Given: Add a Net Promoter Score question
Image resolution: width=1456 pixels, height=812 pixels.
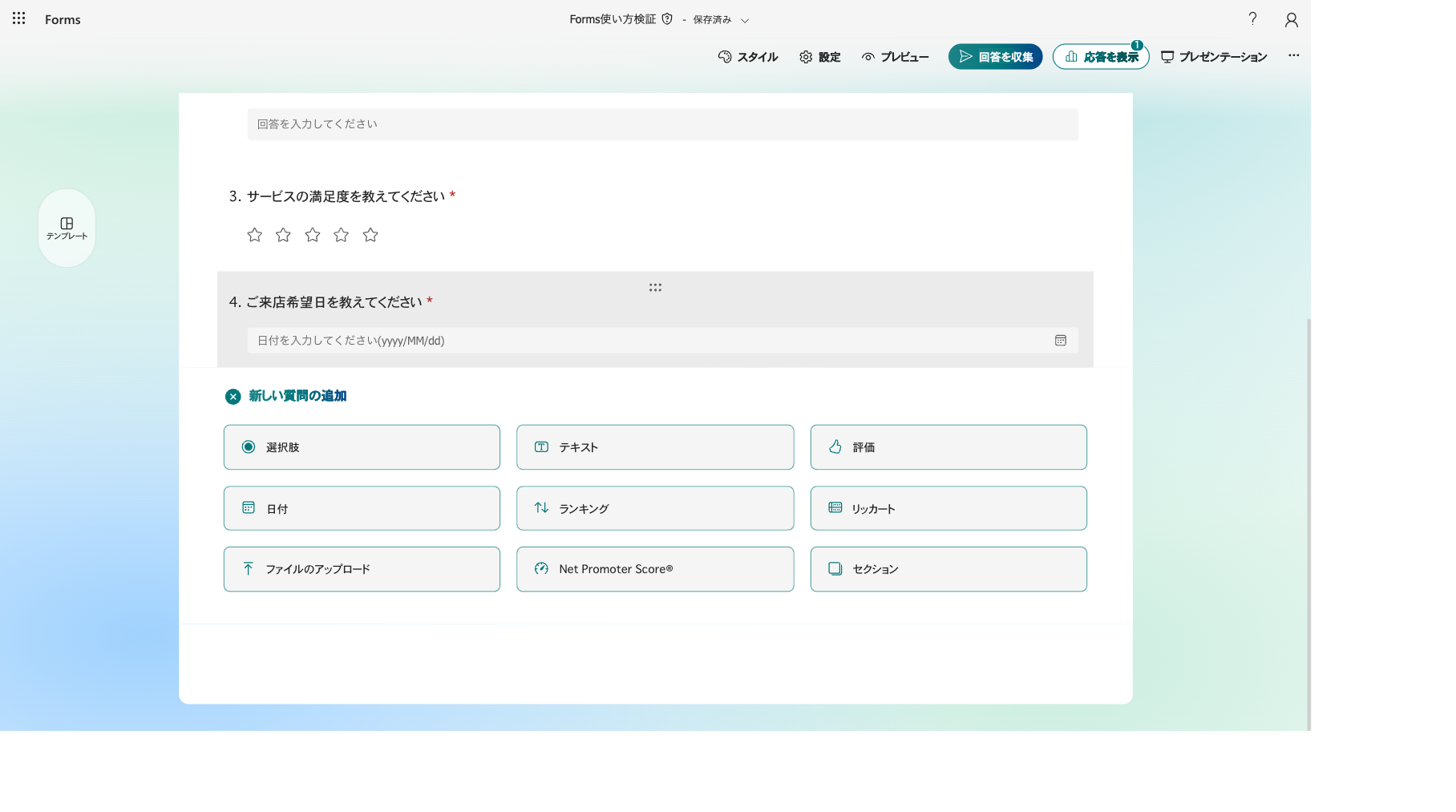Looking at the screenshot, I should (655, 569).
